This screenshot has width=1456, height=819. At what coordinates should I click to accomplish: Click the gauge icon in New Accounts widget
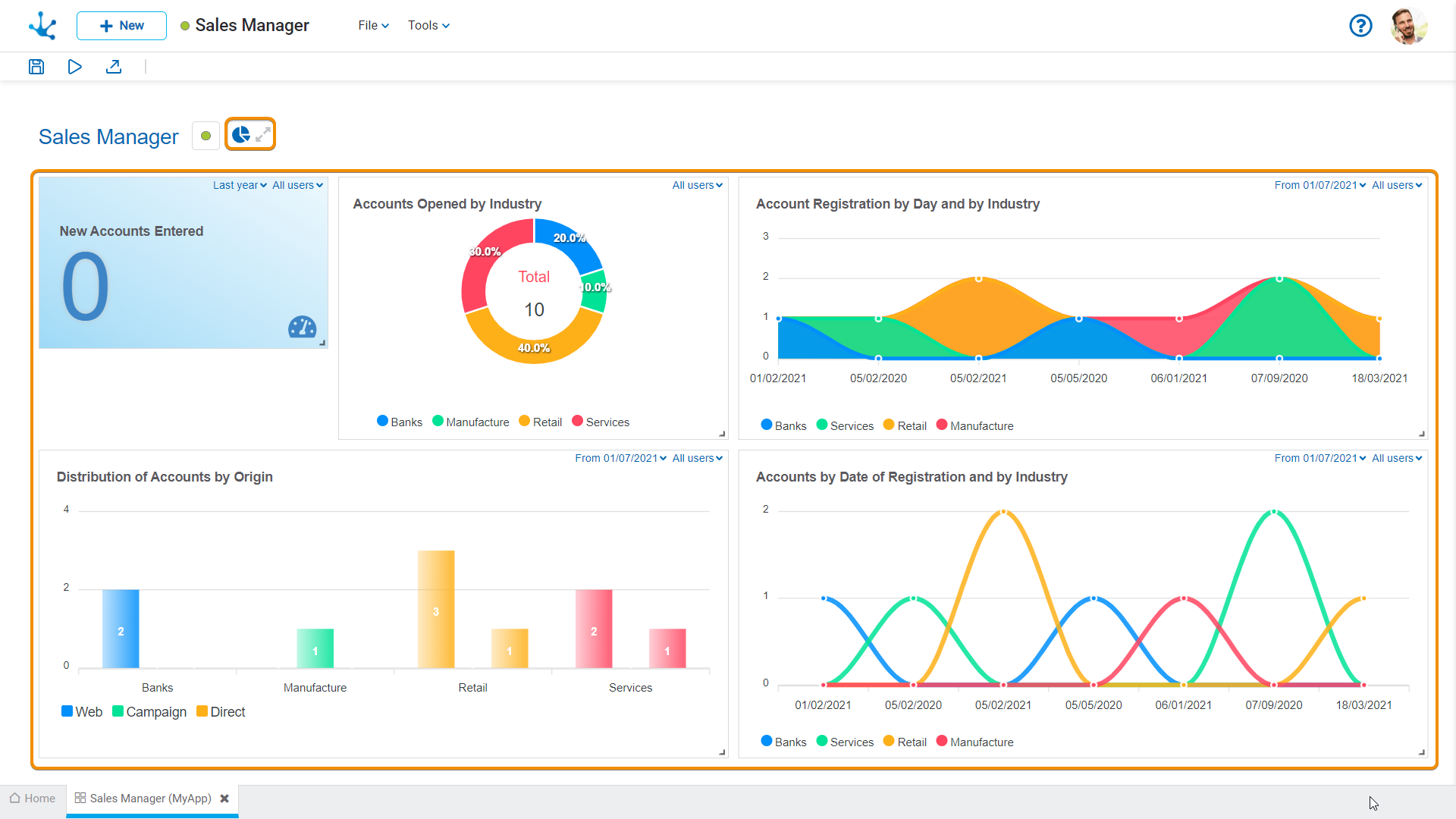(x=302, y=328)
